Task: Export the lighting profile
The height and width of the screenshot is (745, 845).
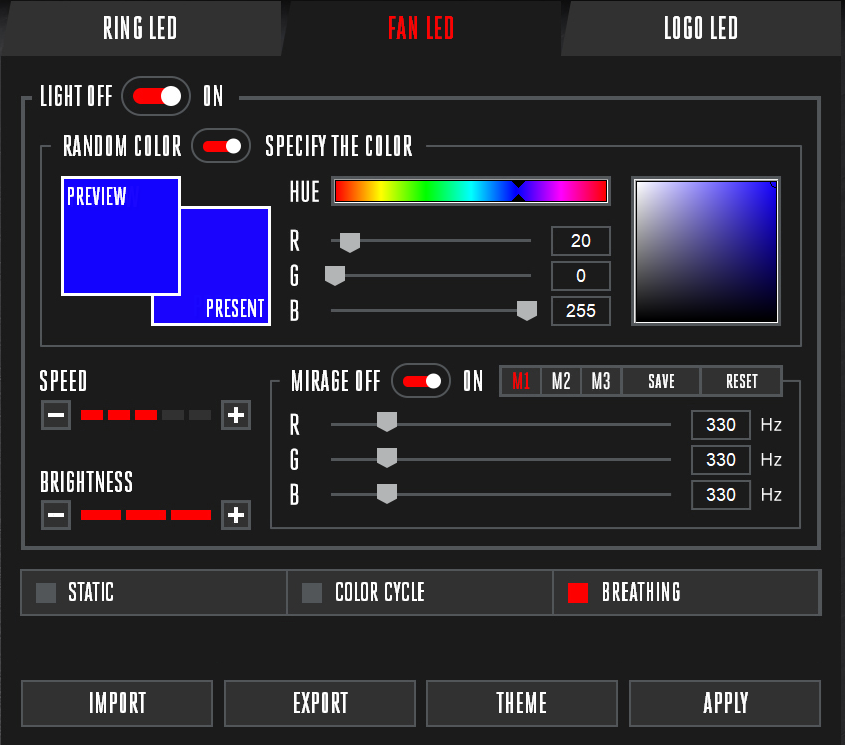Action: pos(319,703)
